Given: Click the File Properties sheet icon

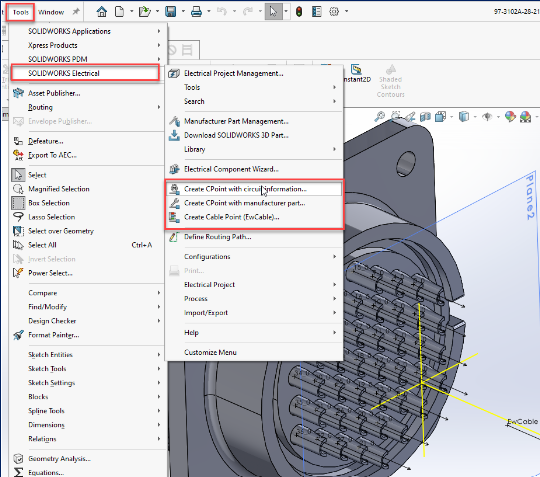Looking at the screenshot, I should (316, 12).
